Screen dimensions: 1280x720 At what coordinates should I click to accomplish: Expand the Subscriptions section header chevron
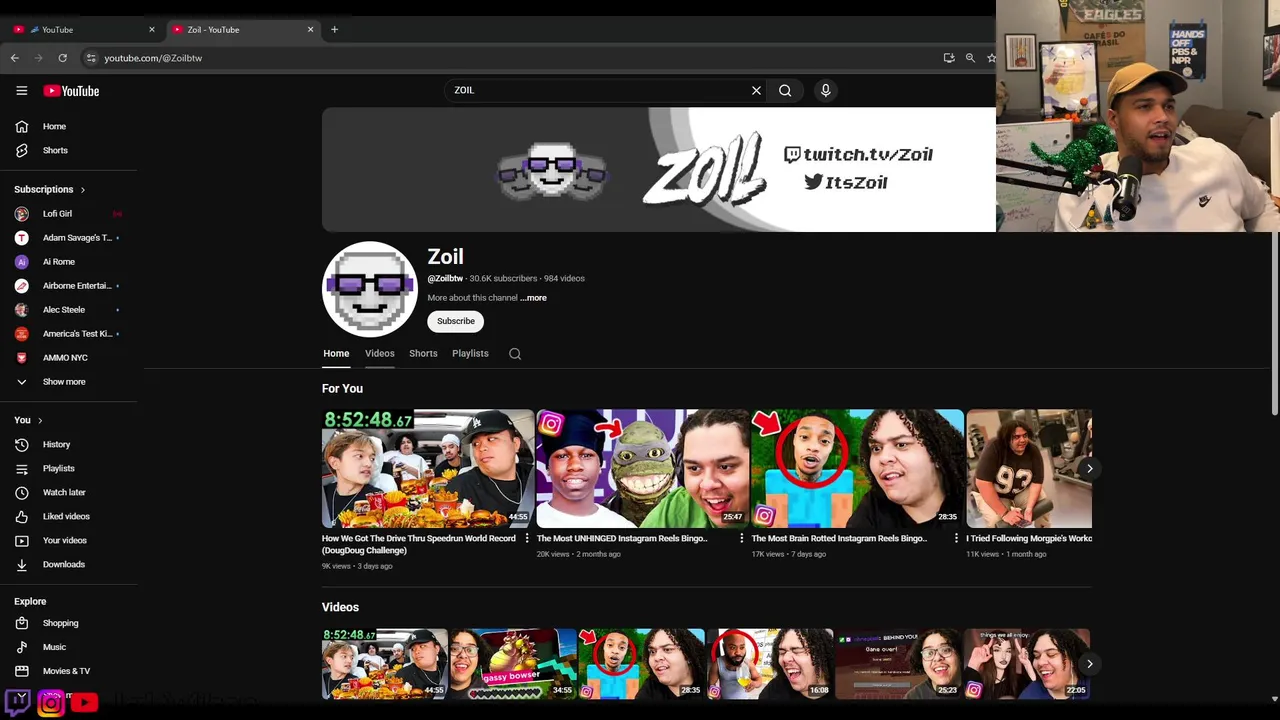point(82,189)
